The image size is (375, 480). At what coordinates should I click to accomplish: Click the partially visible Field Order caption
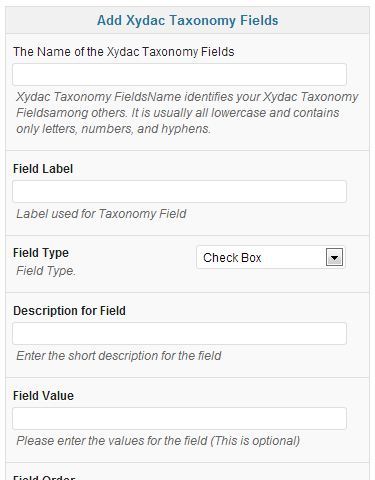point(44,477)
